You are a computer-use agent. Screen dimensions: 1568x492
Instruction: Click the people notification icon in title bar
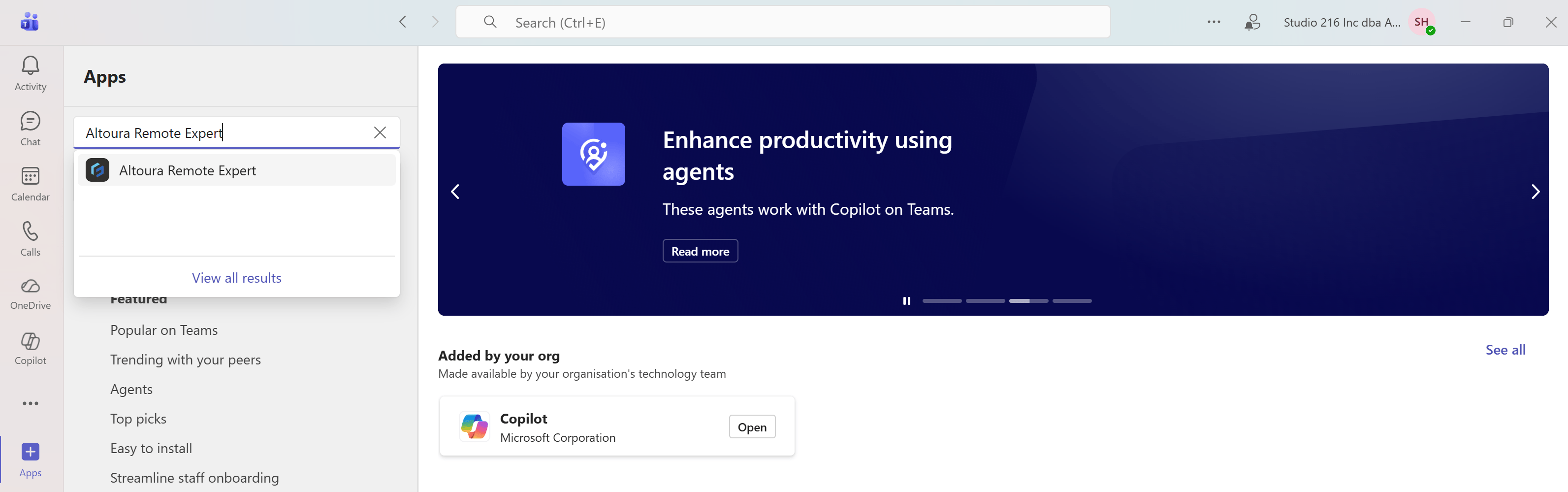[1252, 23]
